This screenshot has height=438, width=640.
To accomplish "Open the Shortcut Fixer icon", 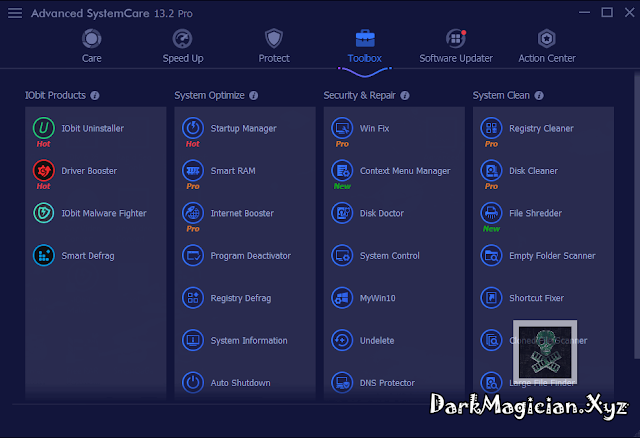I will point(491,298).
